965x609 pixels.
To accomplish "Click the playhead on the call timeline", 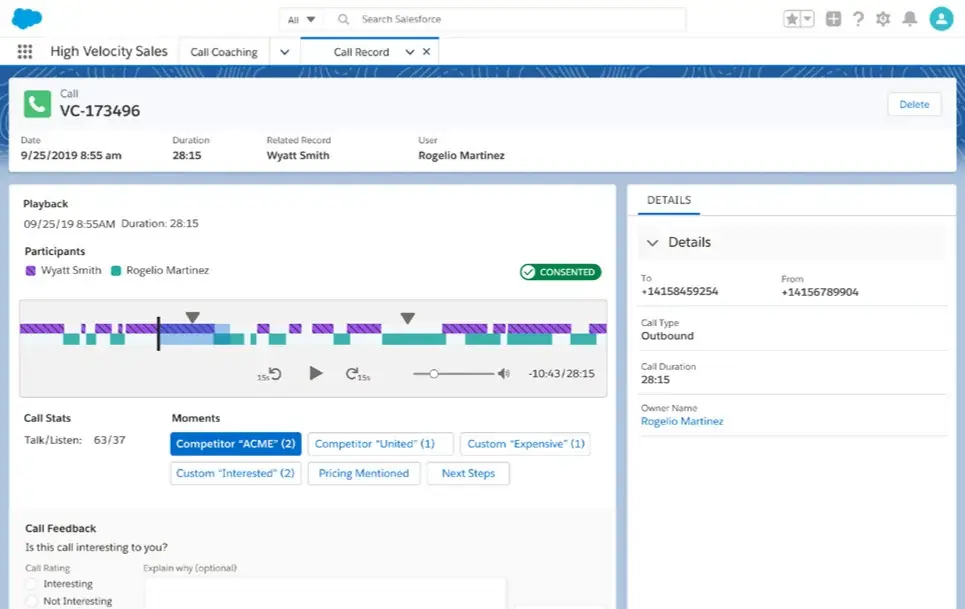I will point(158,333).
